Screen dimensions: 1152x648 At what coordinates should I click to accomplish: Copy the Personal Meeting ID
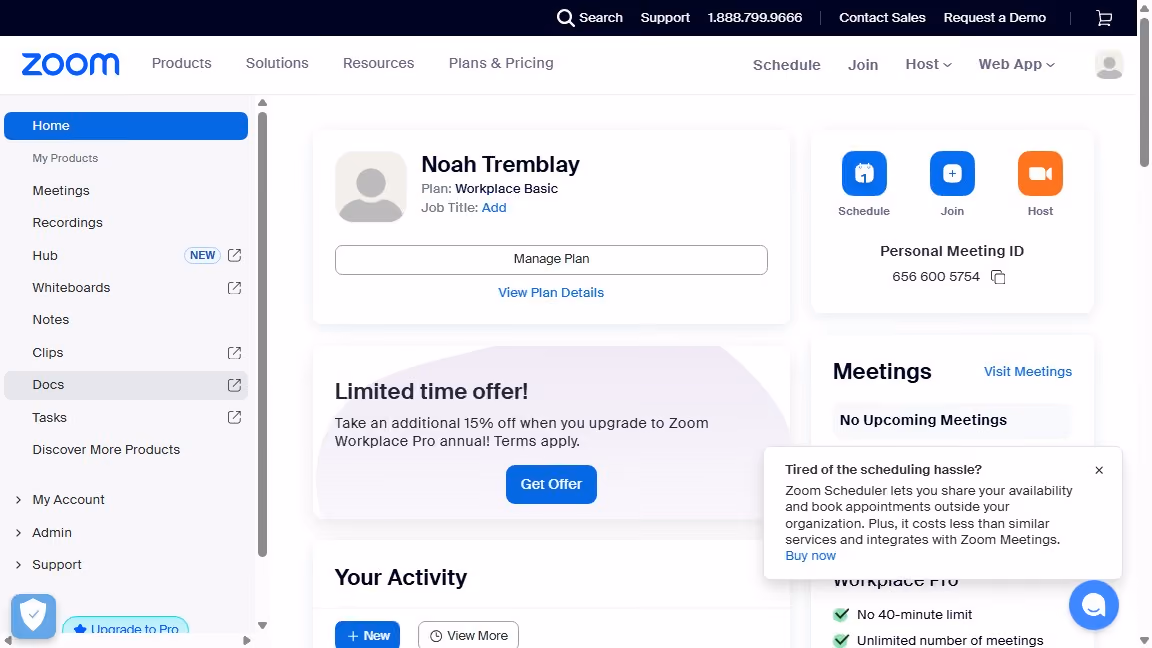tap(998, 277)
